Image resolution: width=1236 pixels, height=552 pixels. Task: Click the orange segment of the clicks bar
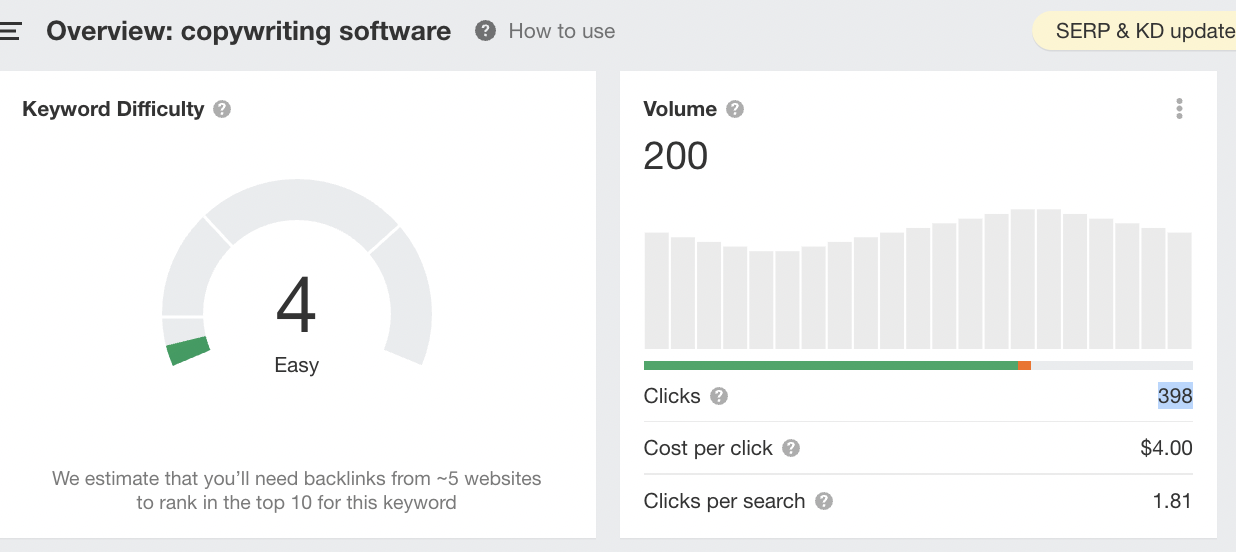coord(1024,365)
